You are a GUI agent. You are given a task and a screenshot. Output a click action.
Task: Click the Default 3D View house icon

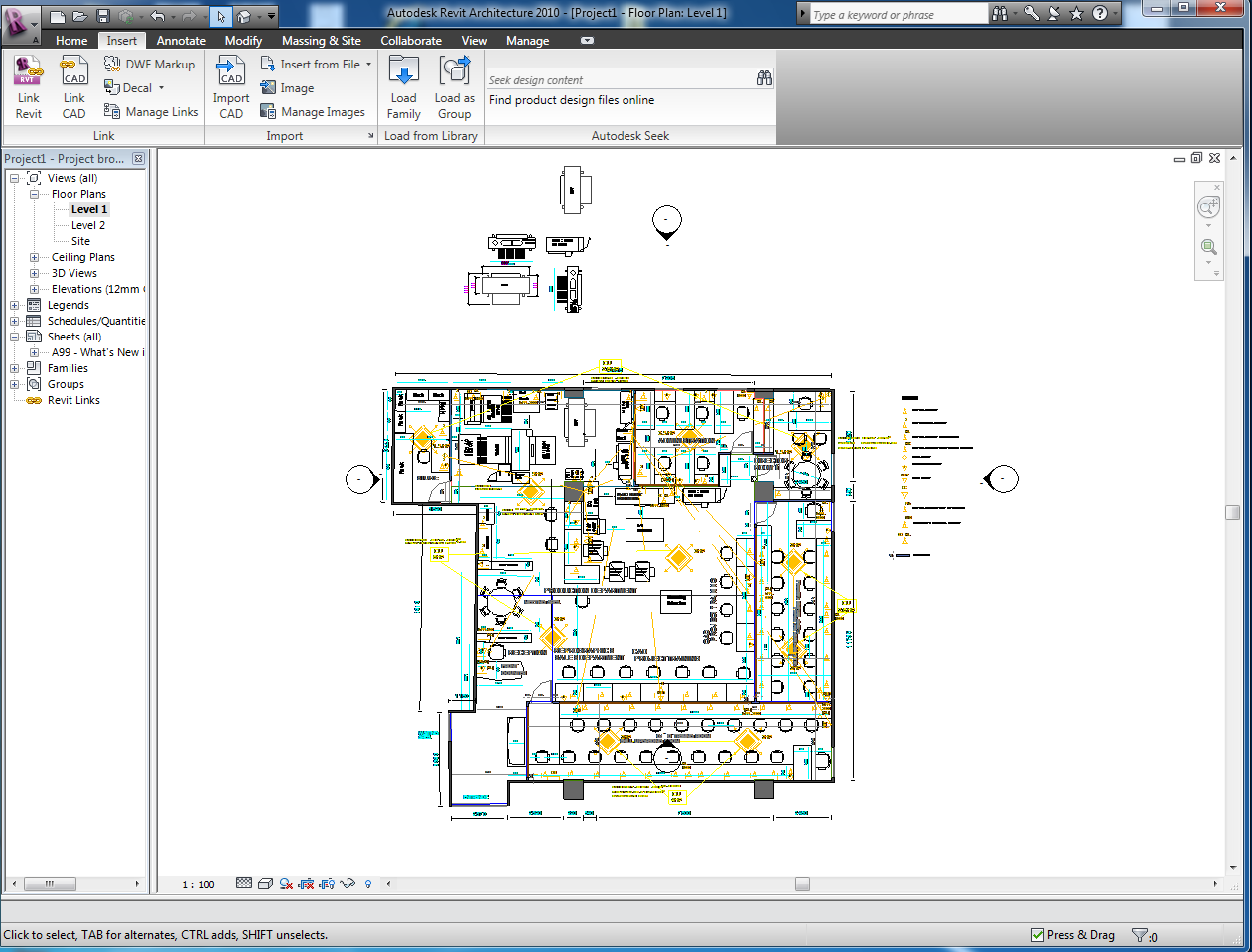pos(243,16)
